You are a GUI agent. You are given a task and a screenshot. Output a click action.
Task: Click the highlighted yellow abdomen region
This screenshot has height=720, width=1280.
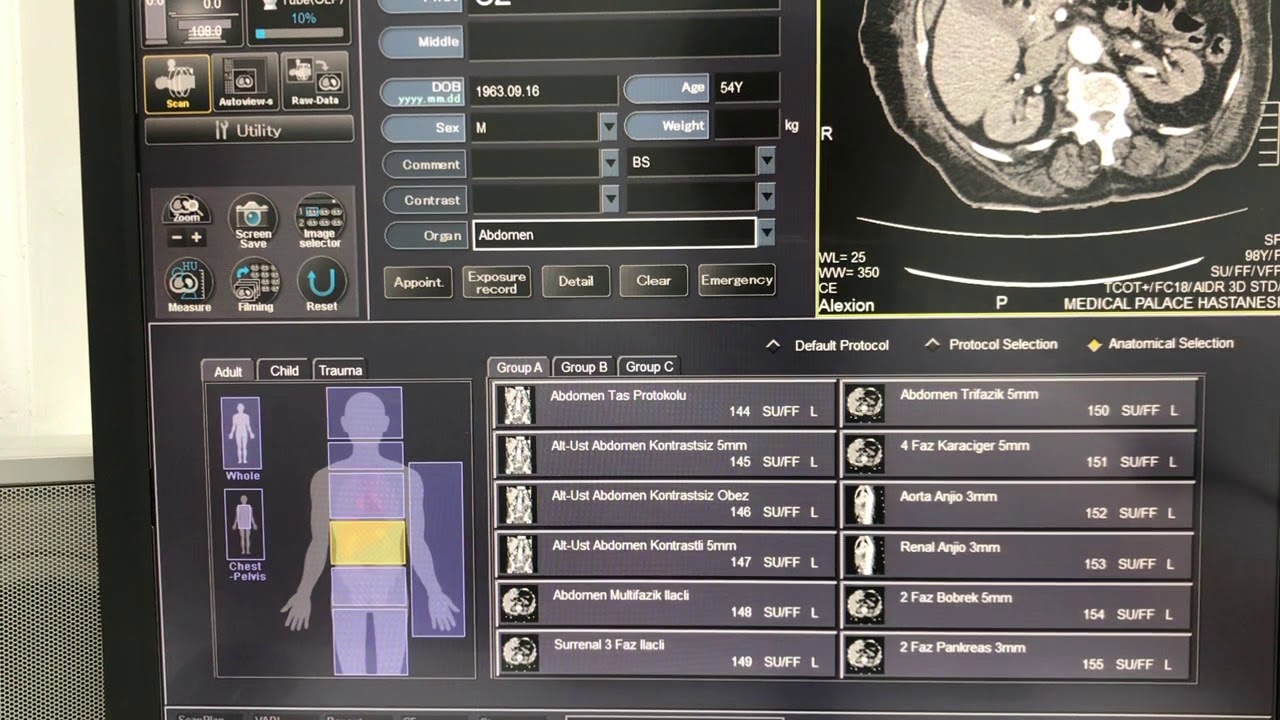pyautogui.click(x=368, y=542)
